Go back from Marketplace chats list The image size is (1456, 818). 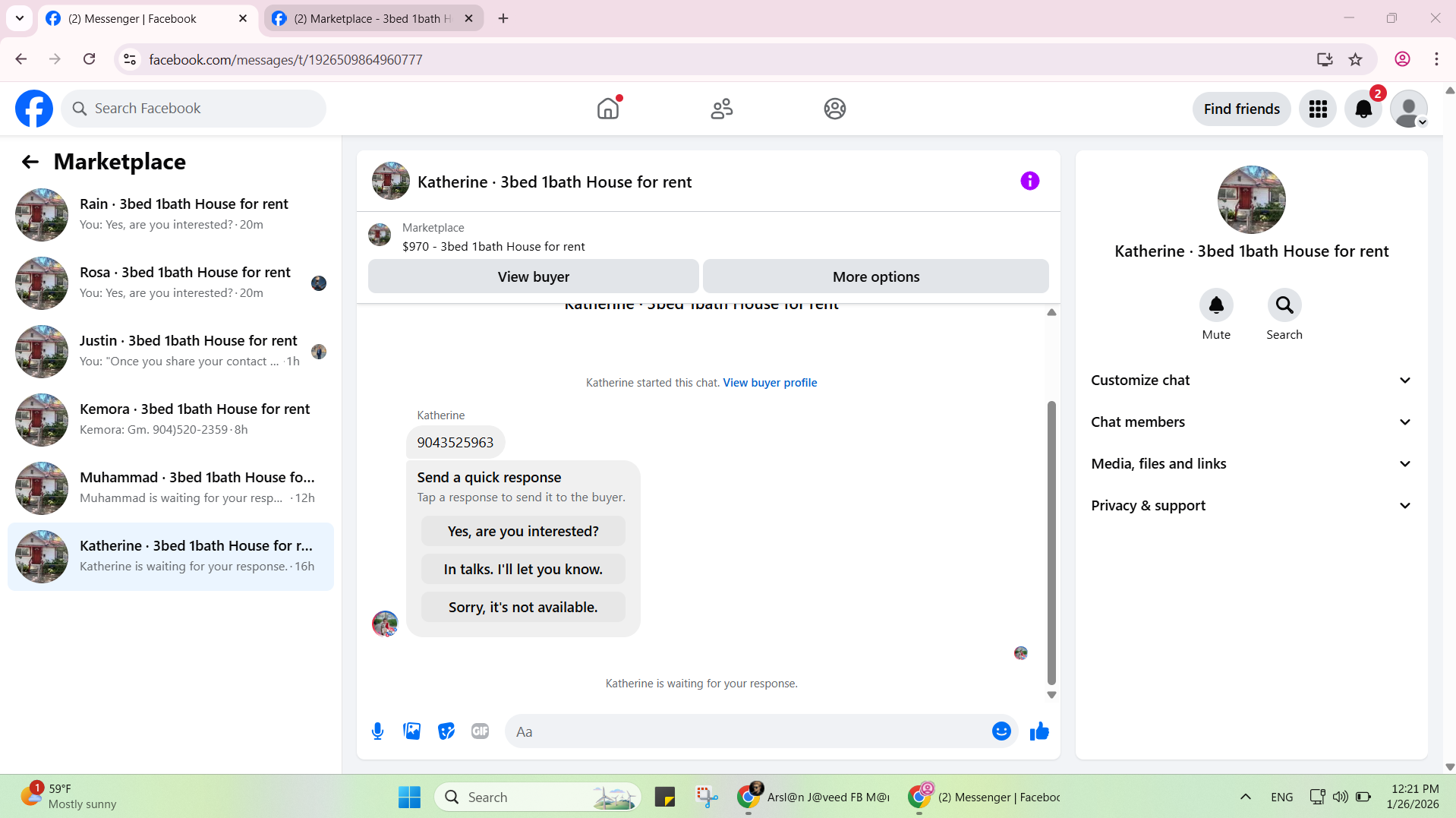[30, 162]
